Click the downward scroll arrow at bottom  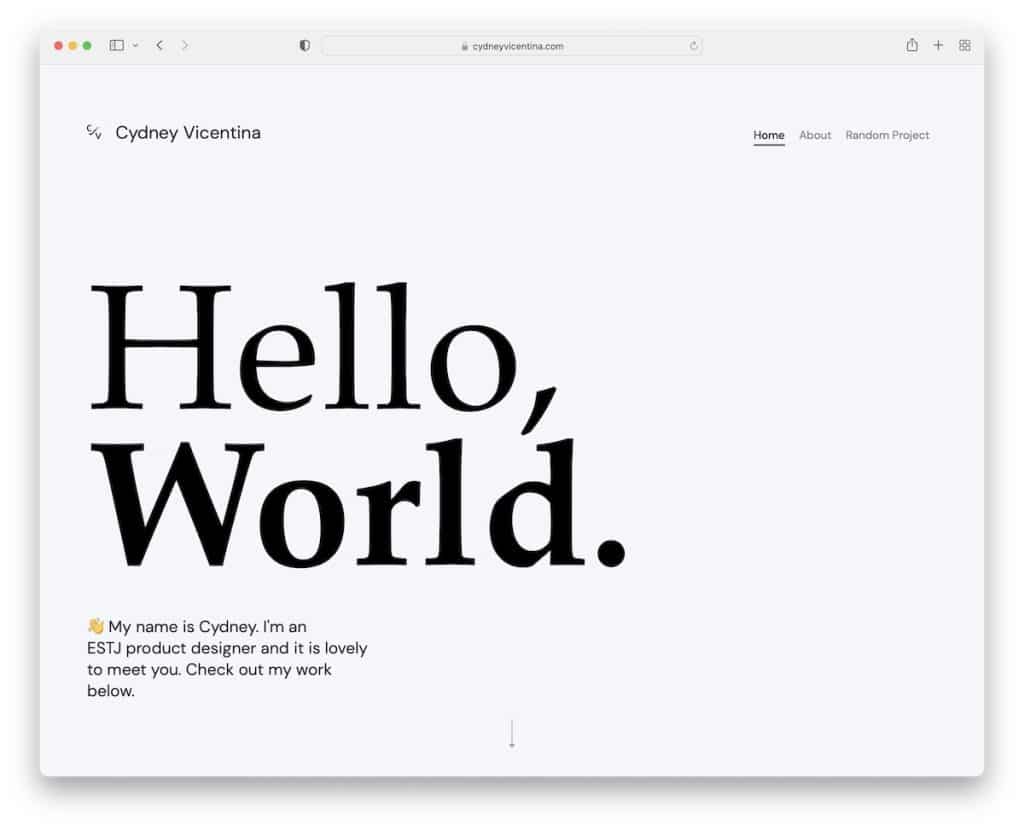pyautogui.click(x=512, y=735)
